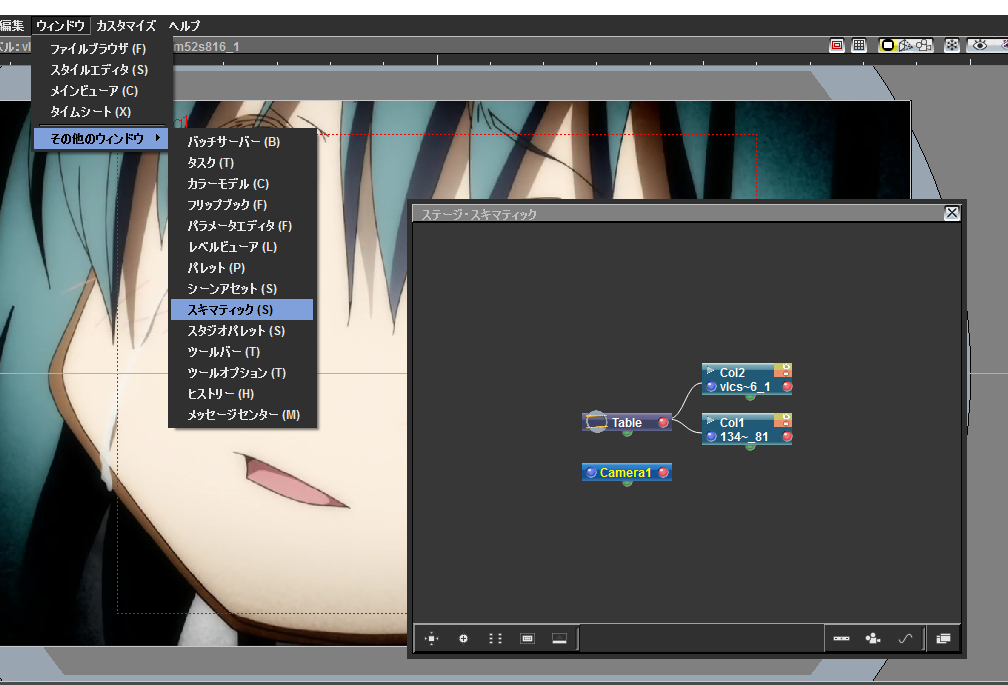Screen dimensions: 1008x685
Task: Click the vlcs~6_1 level name on Col2
Action: tap(744, 387)
